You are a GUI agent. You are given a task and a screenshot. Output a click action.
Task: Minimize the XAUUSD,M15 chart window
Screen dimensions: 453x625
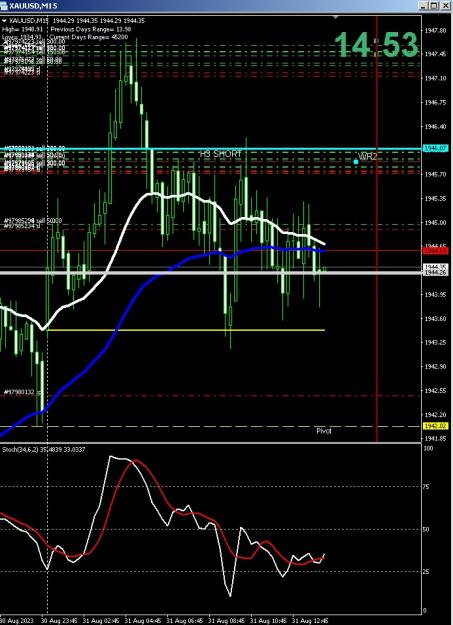(x=423, y=5)
